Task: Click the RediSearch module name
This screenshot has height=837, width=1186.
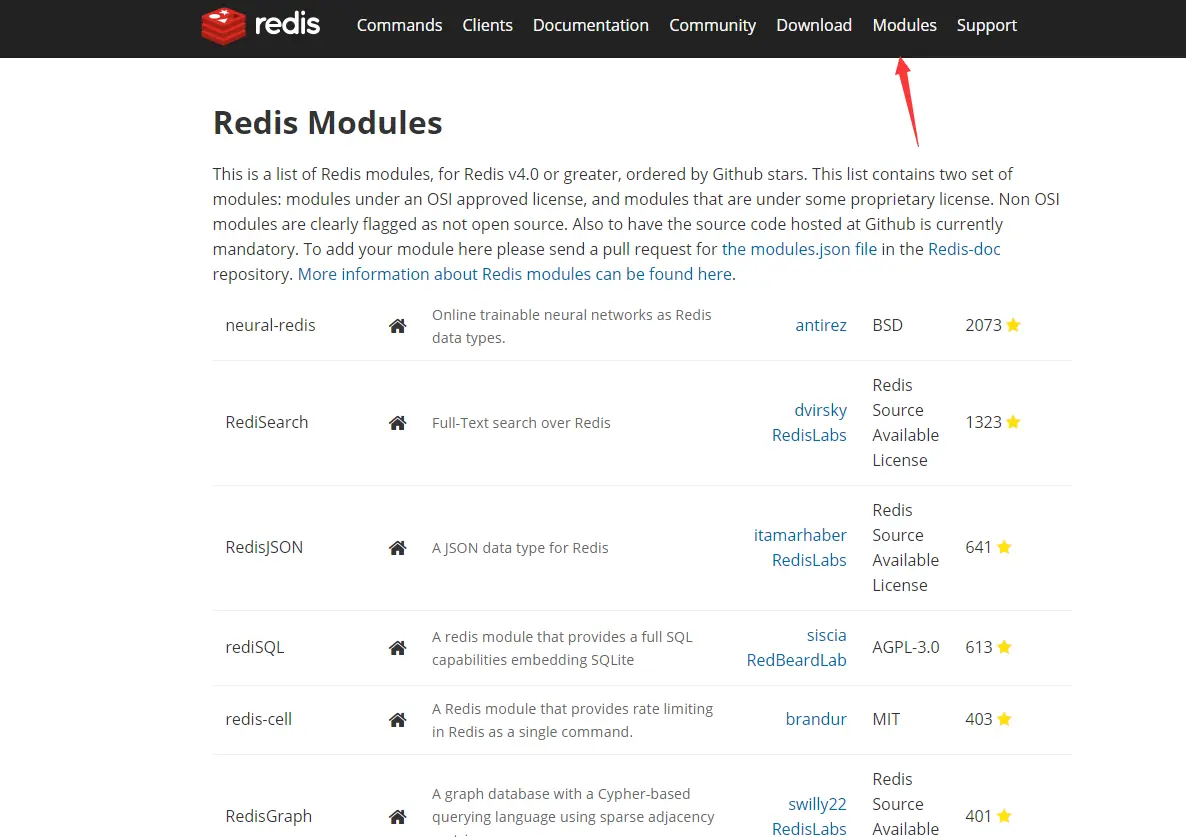Action: [x=266, y=421]
